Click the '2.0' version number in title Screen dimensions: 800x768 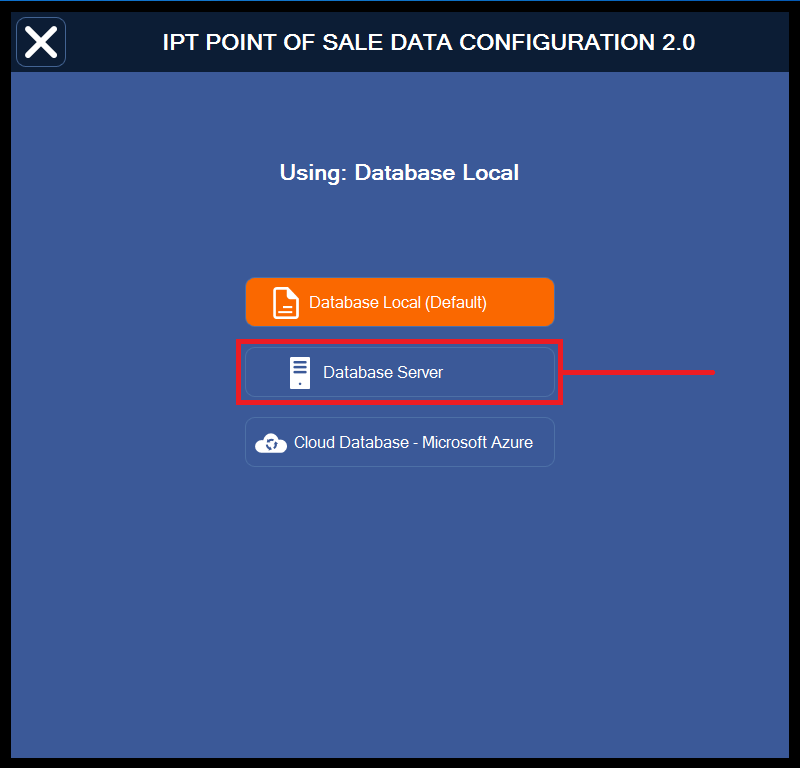(679, 42)
